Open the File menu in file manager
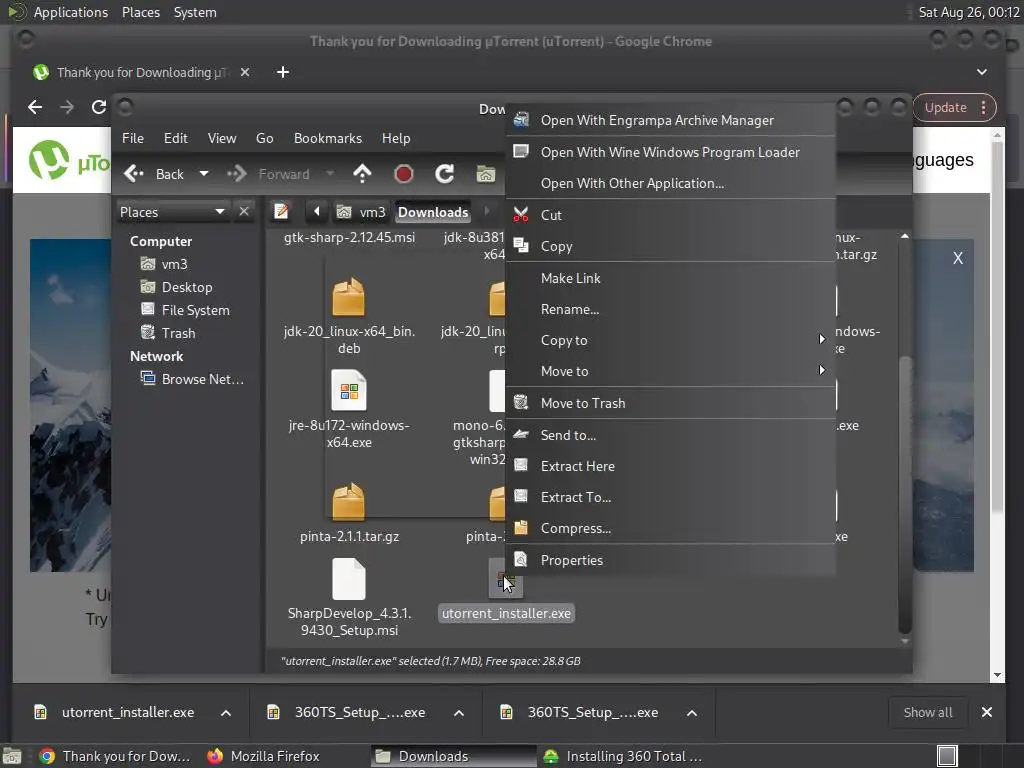The image size is (1024, 768). (x=133, y=138)
